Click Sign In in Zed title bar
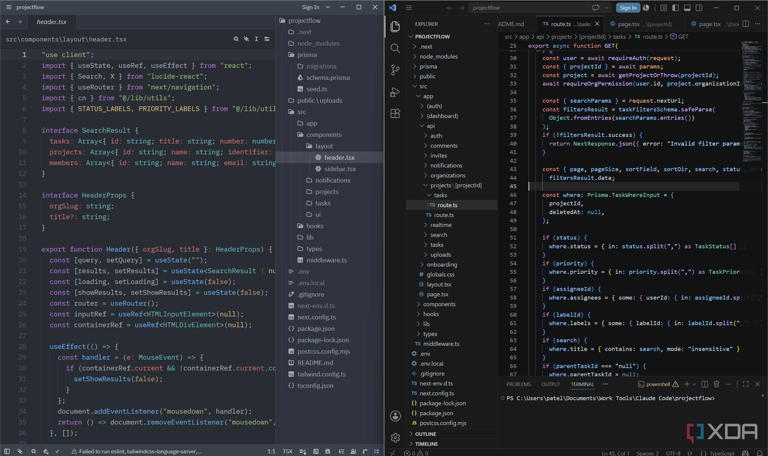Viewport: 768px width, 456px height. pos(311,7)
